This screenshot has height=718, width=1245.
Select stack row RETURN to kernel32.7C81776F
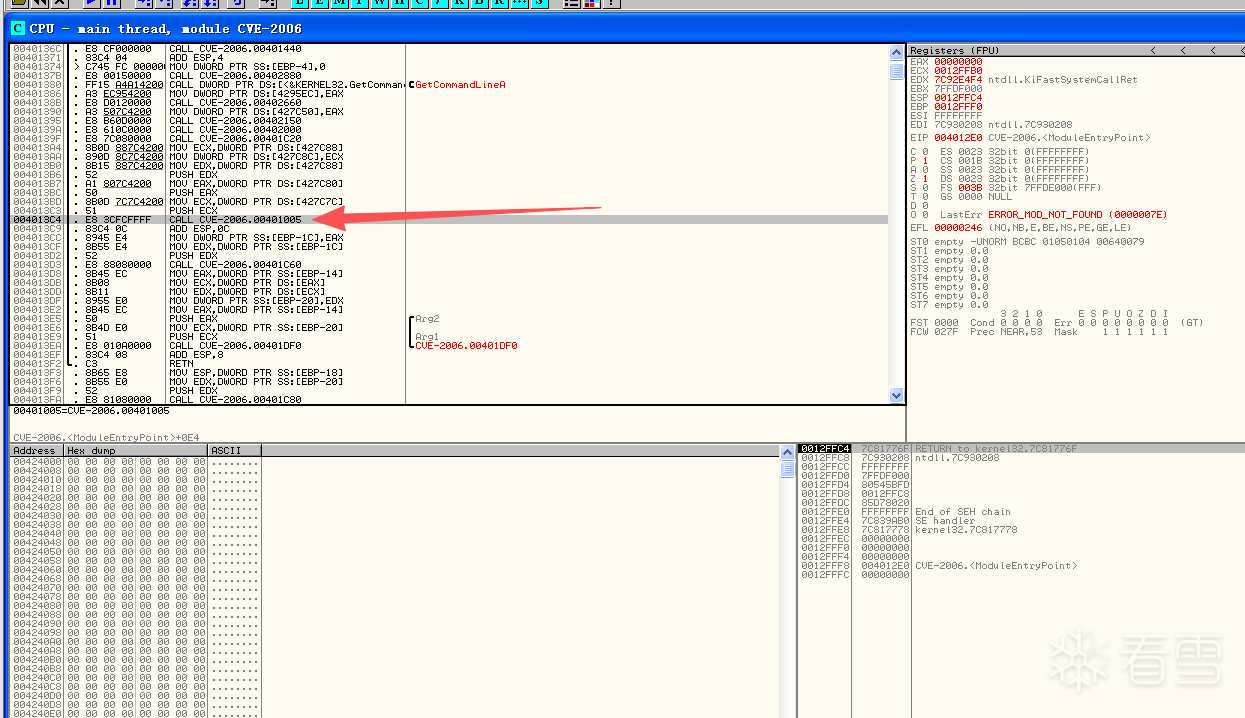pyautogui.click(x=1021, y=449)
